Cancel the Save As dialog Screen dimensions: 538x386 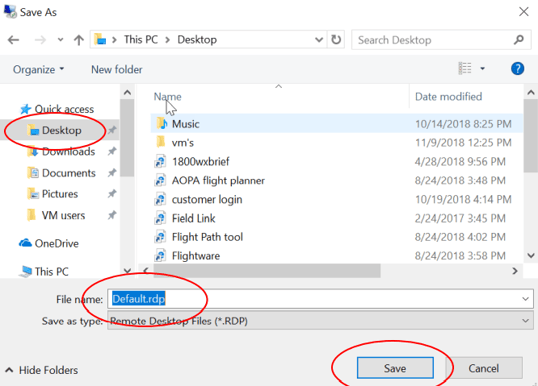(484, 368)
